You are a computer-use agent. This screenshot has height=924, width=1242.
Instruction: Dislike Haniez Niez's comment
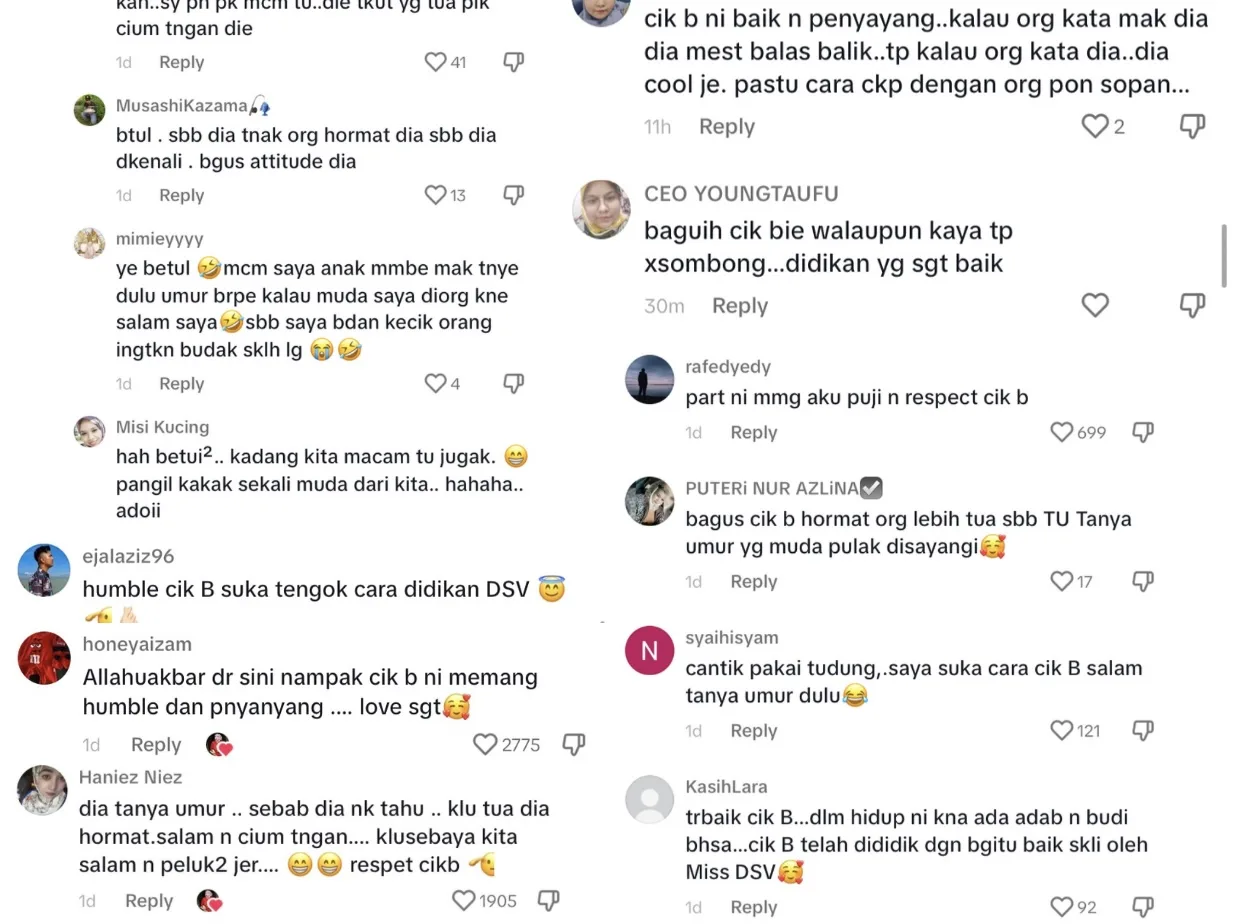[x=548, y=901]
